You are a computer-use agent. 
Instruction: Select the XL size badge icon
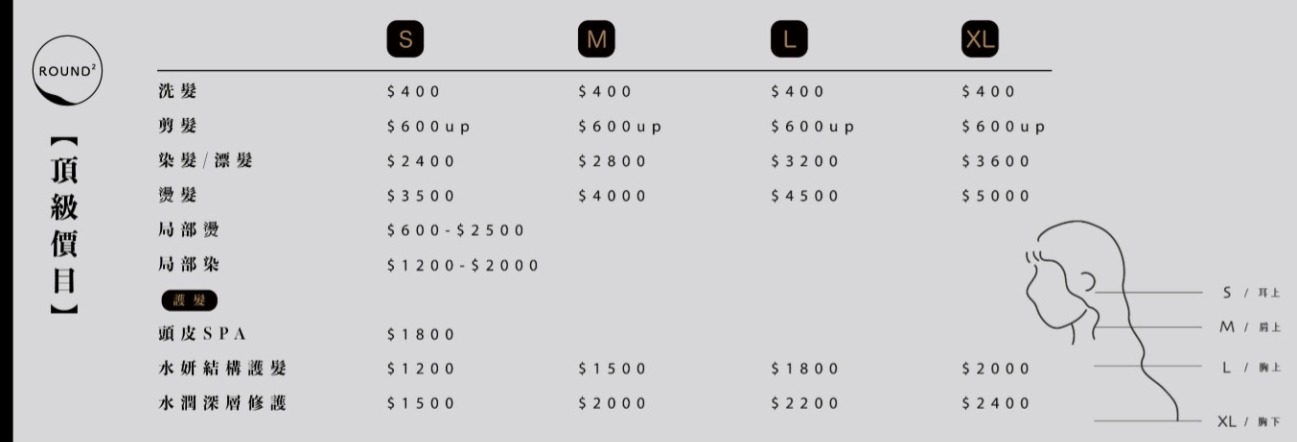click(979, 40)
